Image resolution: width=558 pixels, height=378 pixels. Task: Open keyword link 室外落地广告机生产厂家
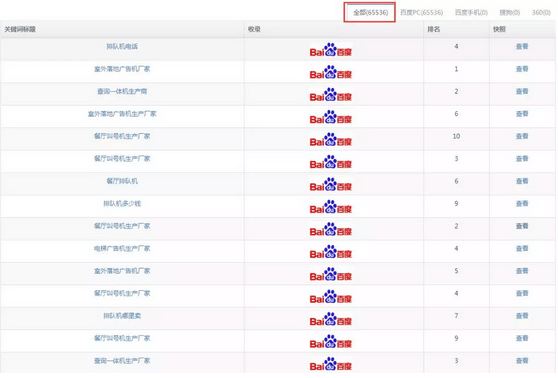coord(122,114)
